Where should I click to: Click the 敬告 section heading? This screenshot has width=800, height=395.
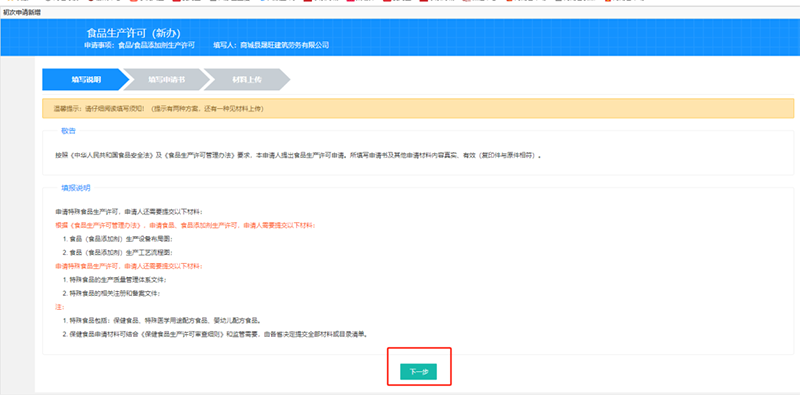(68, 131)
